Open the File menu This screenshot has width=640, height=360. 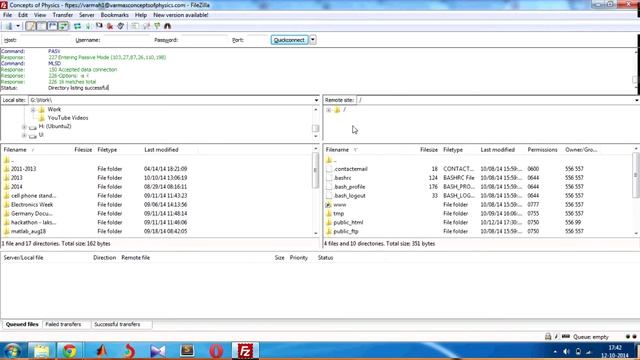7,15
